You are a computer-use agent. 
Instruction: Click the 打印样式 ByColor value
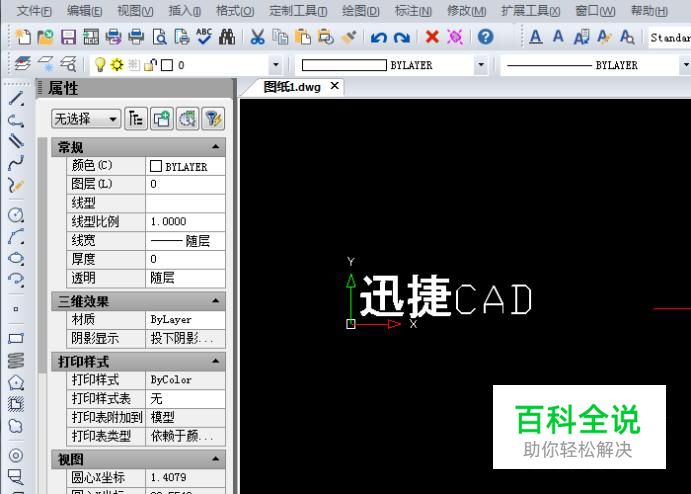coord(185,380)
